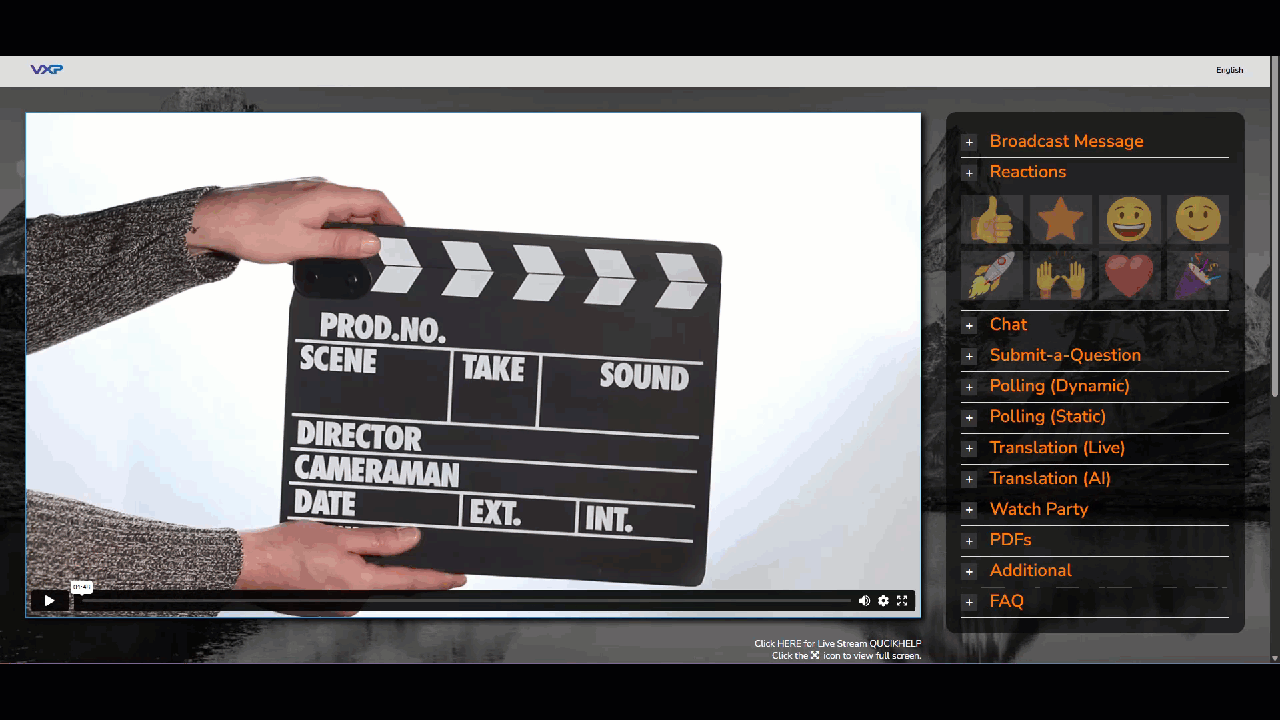
Task: Send the party popper reaction
Action: pos(1198,275)
